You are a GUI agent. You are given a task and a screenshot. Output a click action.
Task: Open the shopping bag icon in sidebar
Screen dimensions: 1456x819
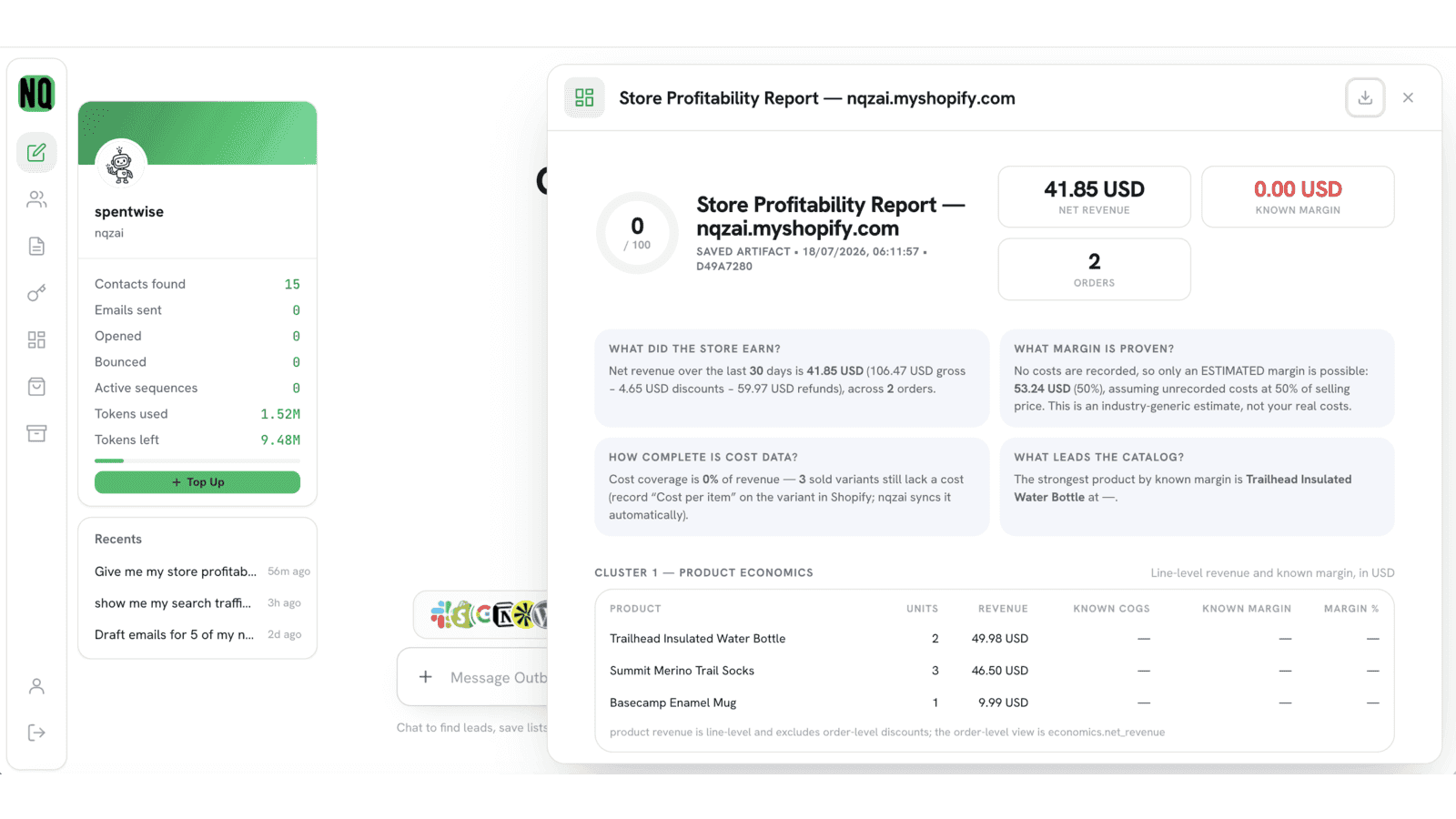click(x=36, y=387)
